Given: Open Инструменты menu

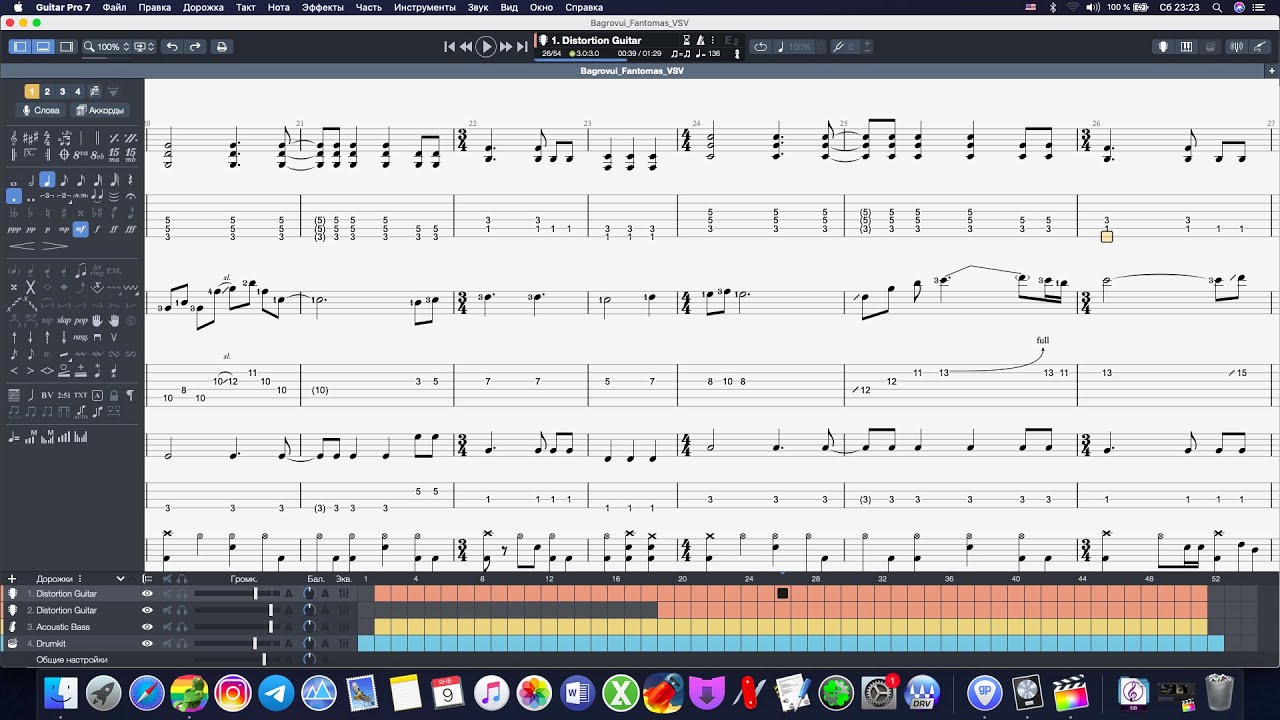Looking at the screenshot, I should (425, 7).
